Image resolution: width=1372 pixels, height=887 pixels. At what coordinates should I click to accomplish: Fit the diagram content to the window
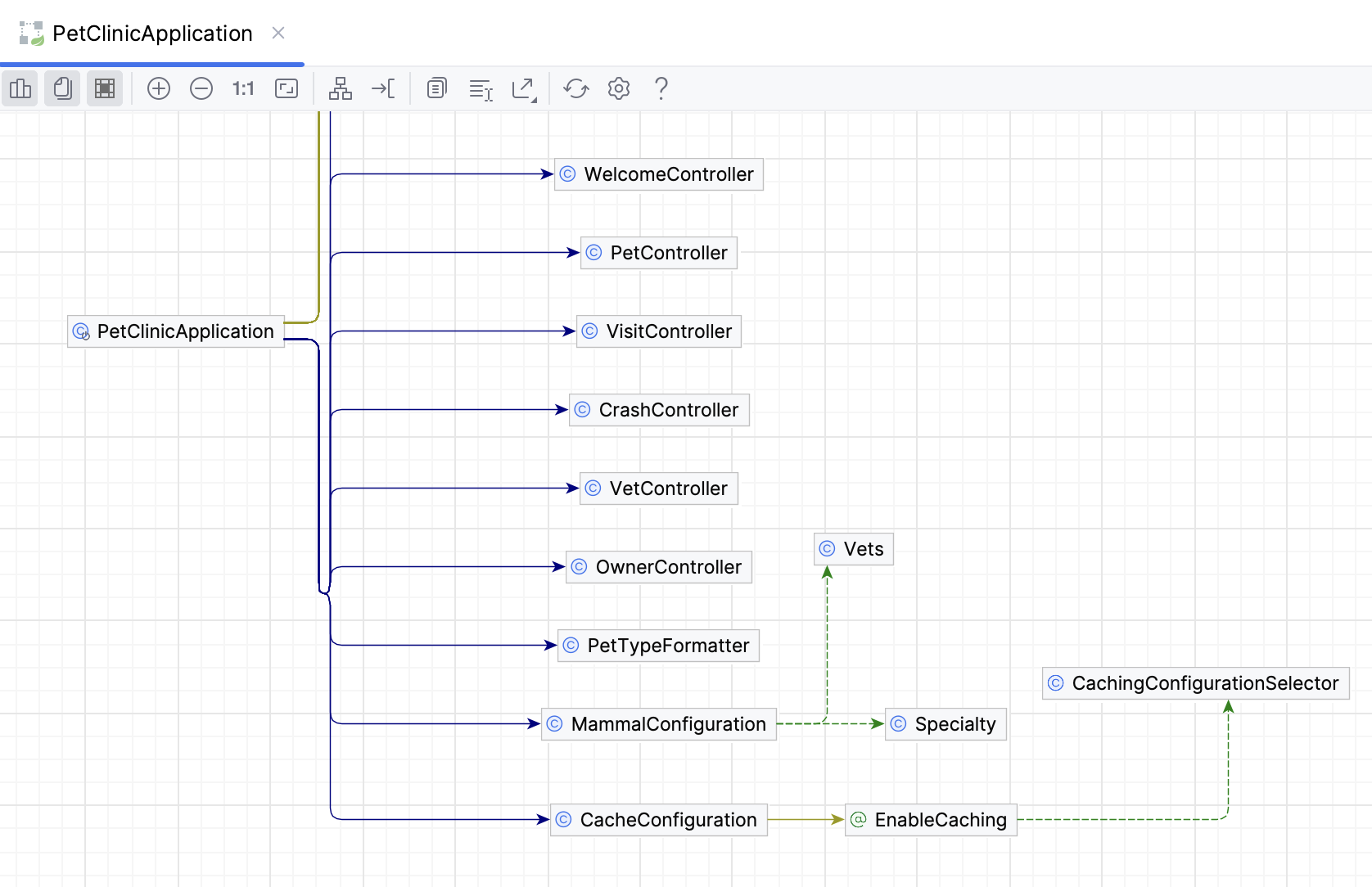coord(287,88)
